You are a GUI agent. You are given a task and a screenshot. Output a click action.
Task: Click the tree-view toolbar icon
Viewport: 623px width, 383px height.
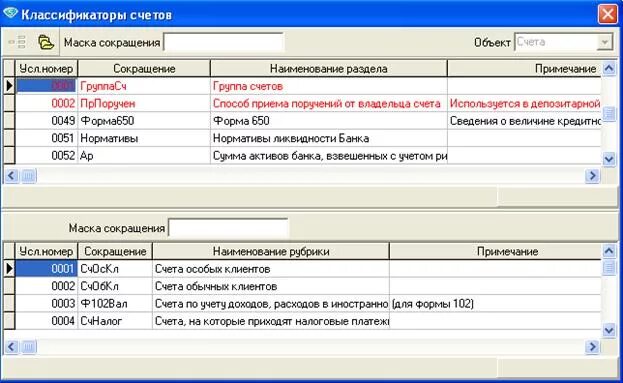click(x=17, y=42)
